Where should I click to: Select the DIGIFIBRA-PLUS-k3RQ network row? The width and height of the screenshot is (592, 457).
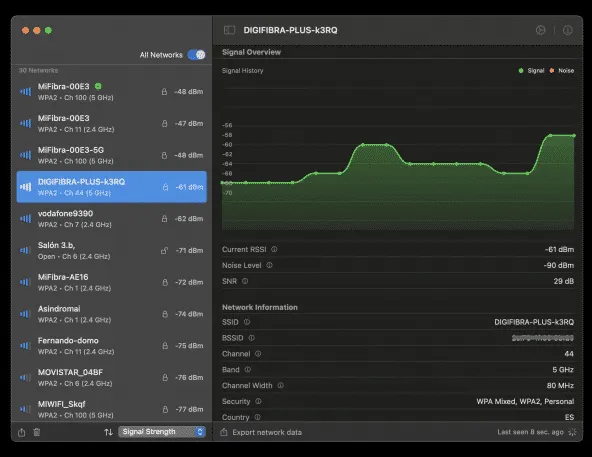click(111, 187)
